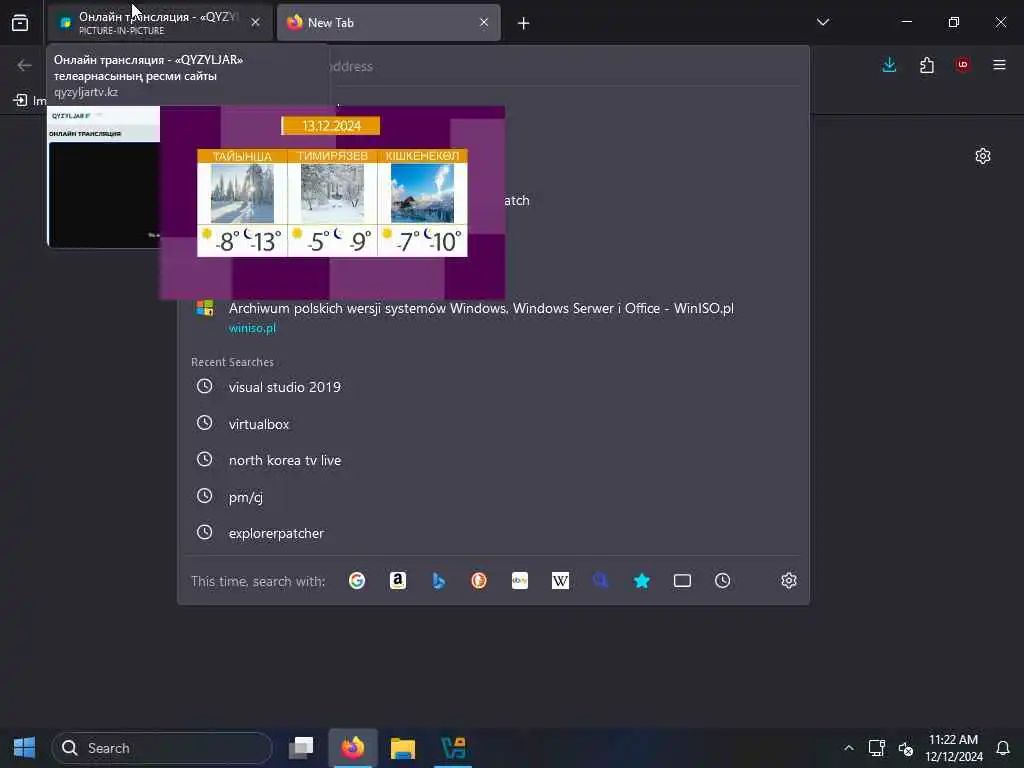1024x768 pixels.
Task: Open the Firefox hamburger application menu
Action: coord(999,65)
